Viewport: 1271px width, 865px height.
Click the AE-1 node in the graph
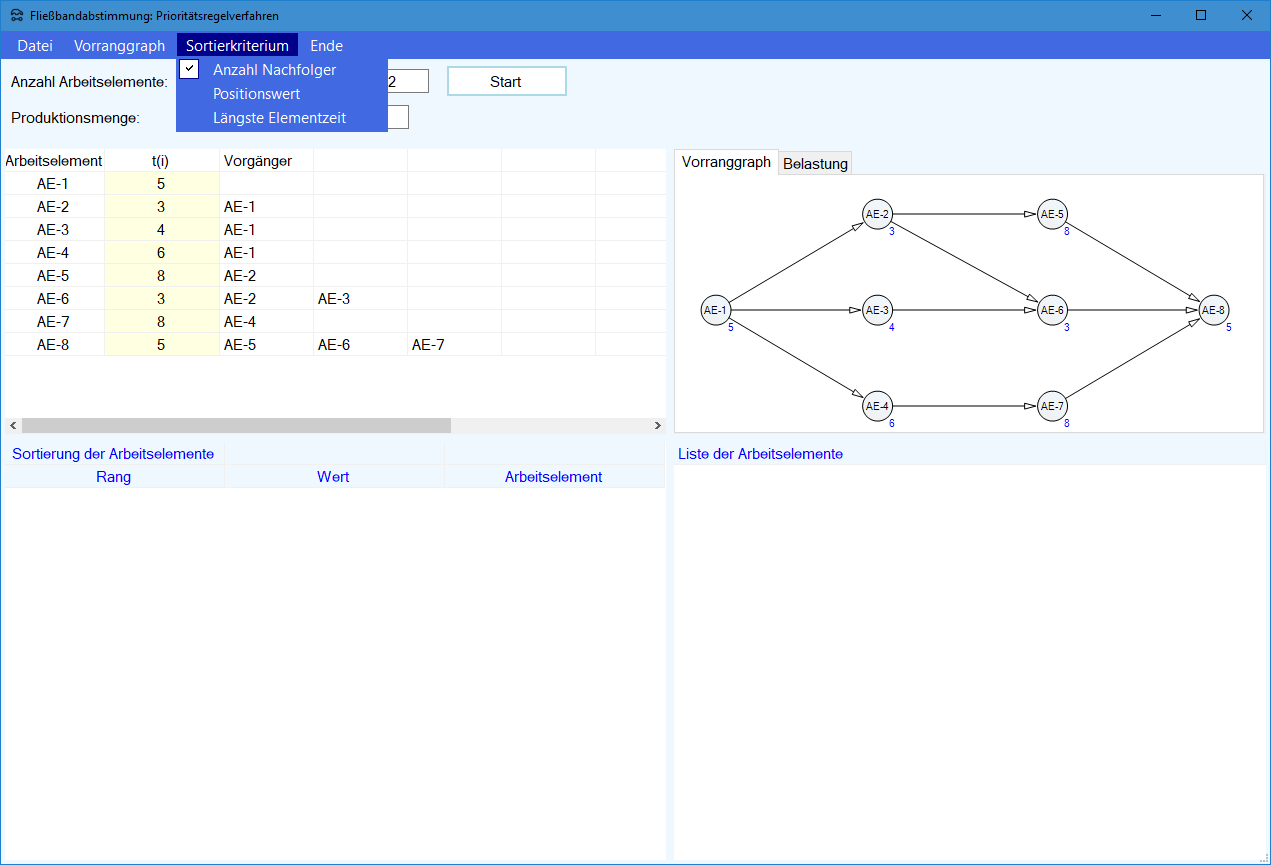(715, 310)
